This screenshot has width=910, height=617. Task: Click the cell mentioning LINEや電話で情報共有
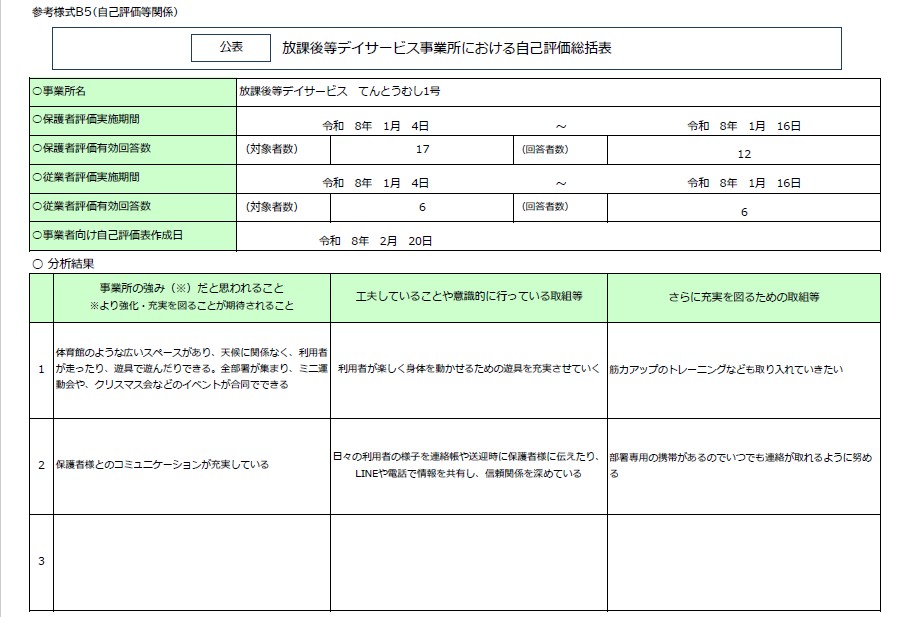[468, 465]
